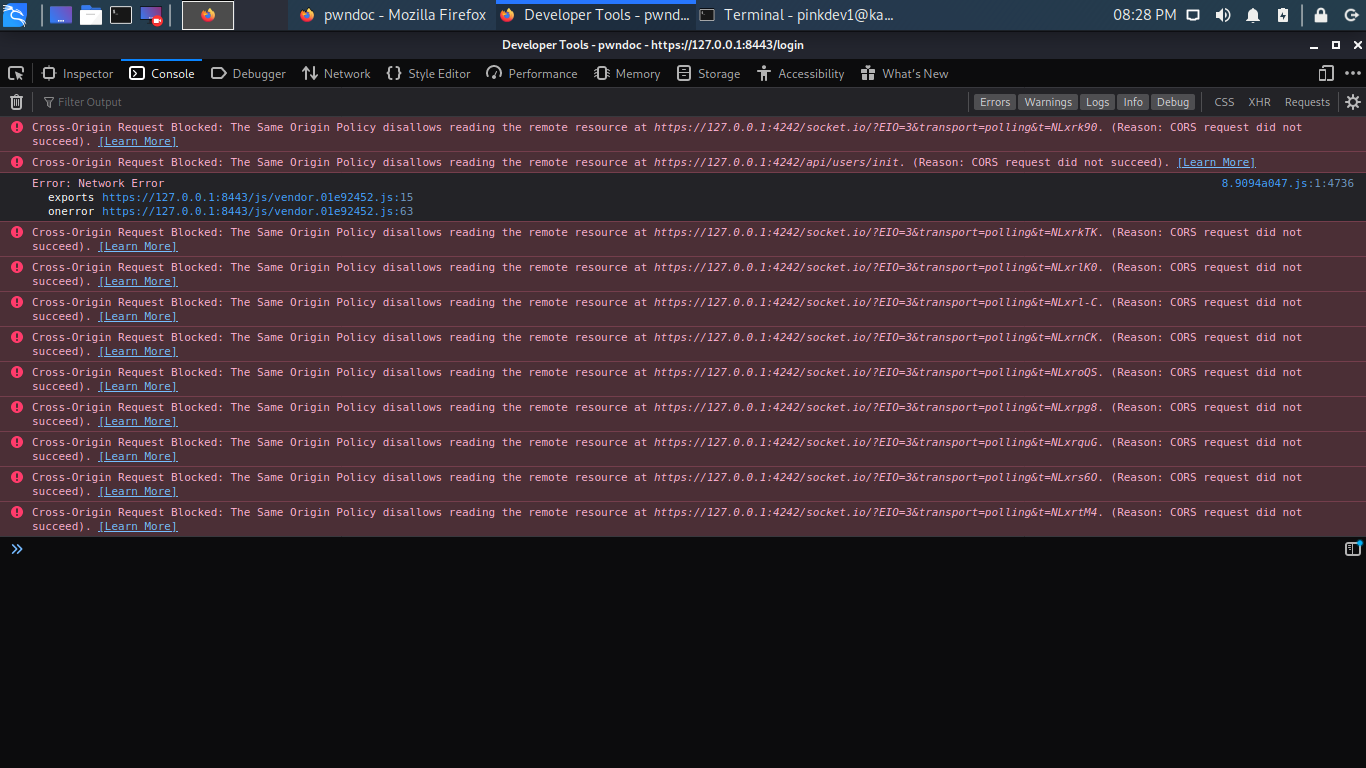The image size is (1366, 768).
Task: Clear the console output with trash icon
Action: tap(16, 101)
